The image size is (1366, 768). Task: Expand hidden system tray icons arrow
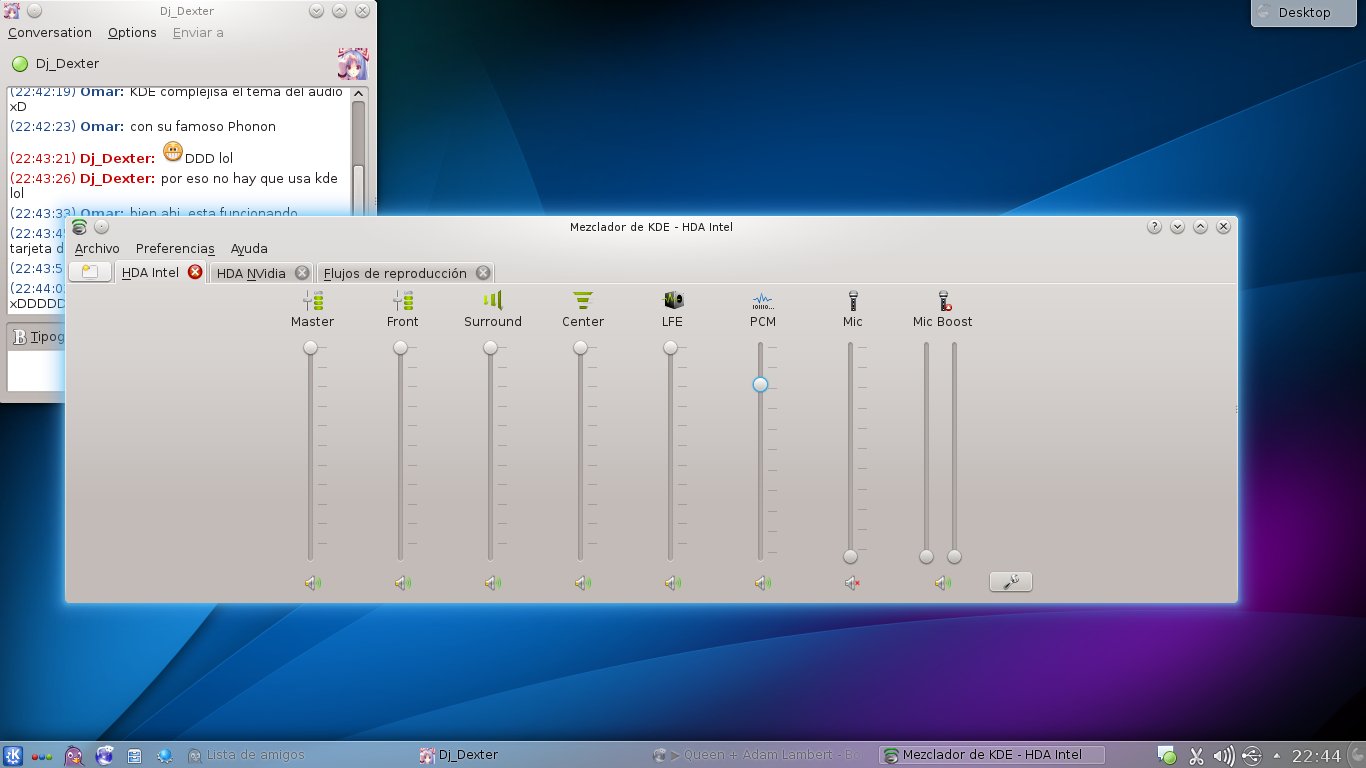(1276, 756)
